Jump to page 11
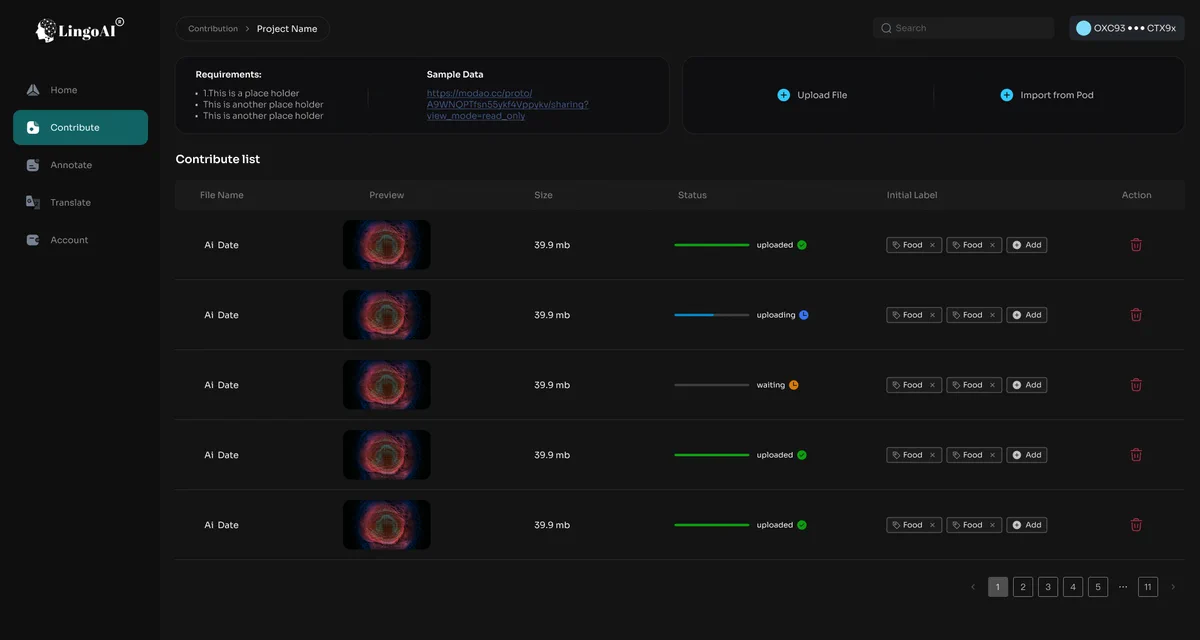This screenshot has width=1200, height=640. tap(1148, 587)
